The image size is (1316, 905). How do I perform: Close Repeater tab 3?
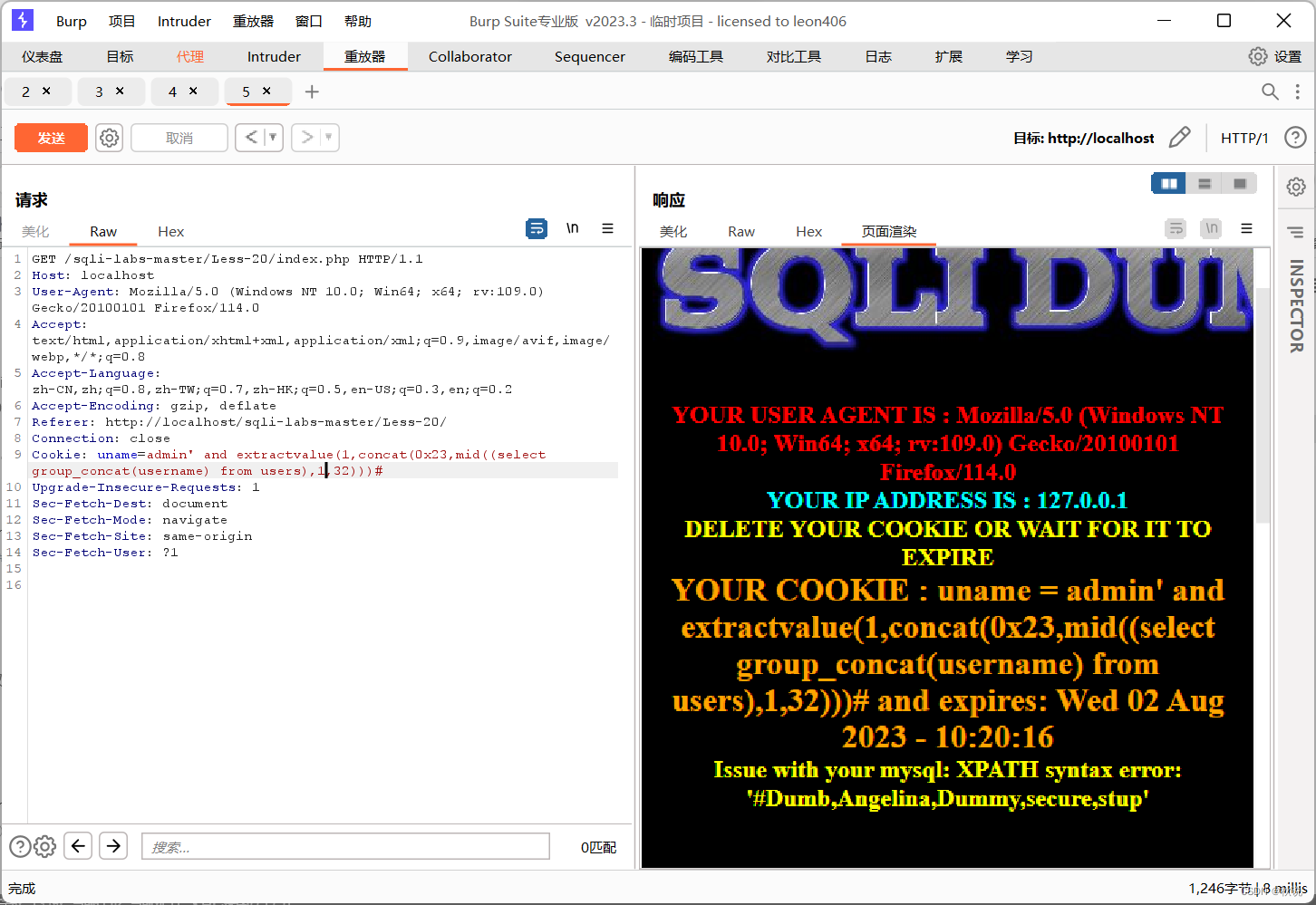tap(120, 91)
